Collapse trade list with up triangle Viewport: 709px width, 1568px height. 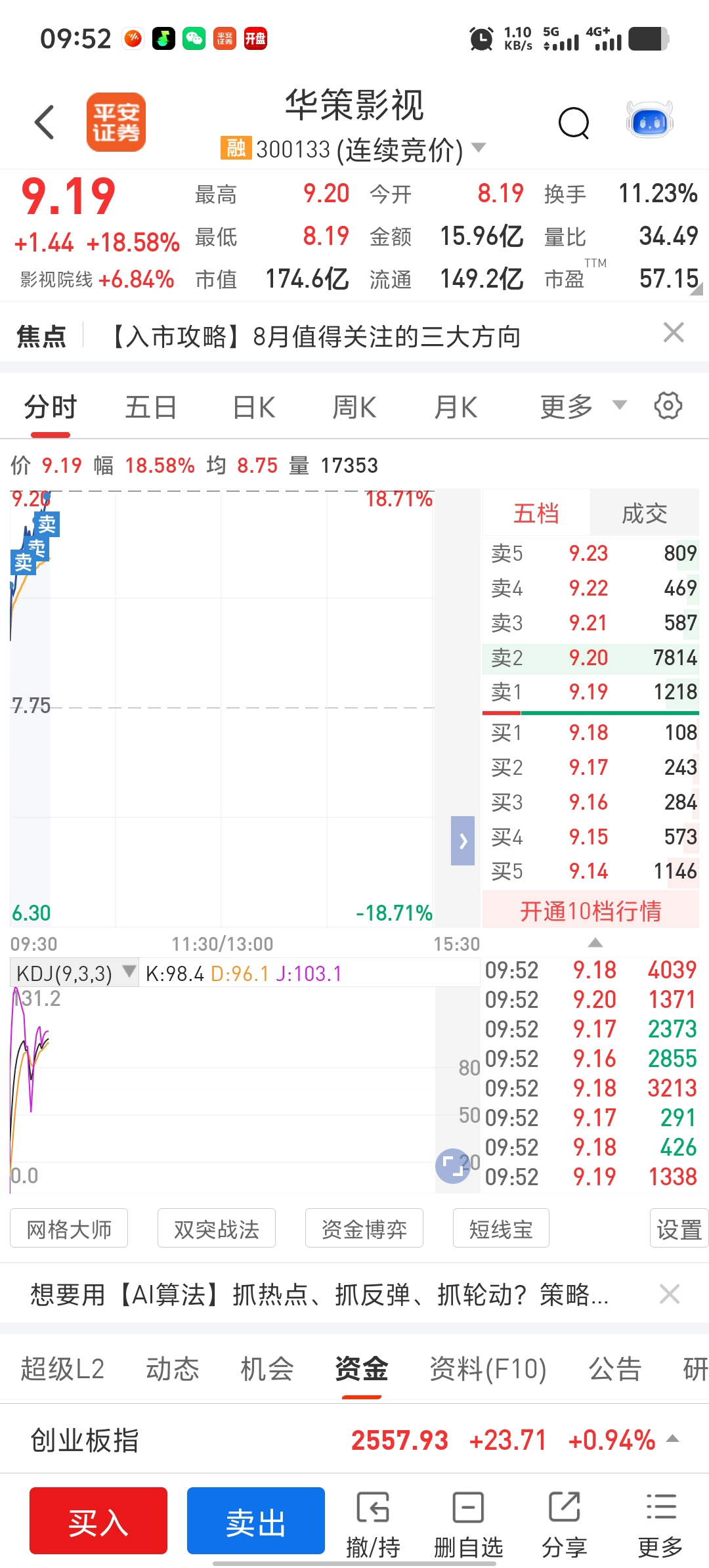coord(595,943)
